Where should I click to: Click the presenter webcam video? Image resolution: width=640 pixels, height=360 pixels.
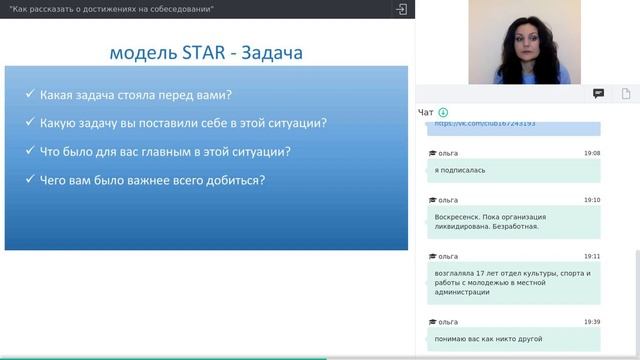(x=524, y=42)
